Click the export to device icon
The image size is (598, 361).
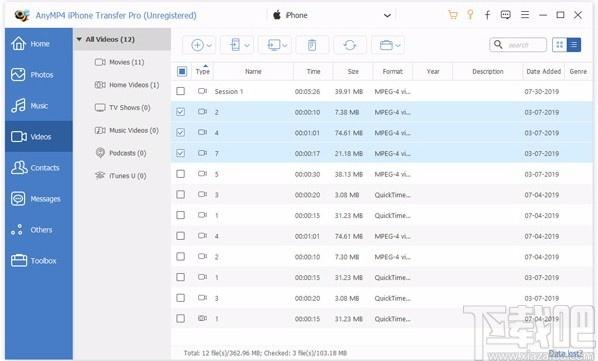(x=235, y=45)
